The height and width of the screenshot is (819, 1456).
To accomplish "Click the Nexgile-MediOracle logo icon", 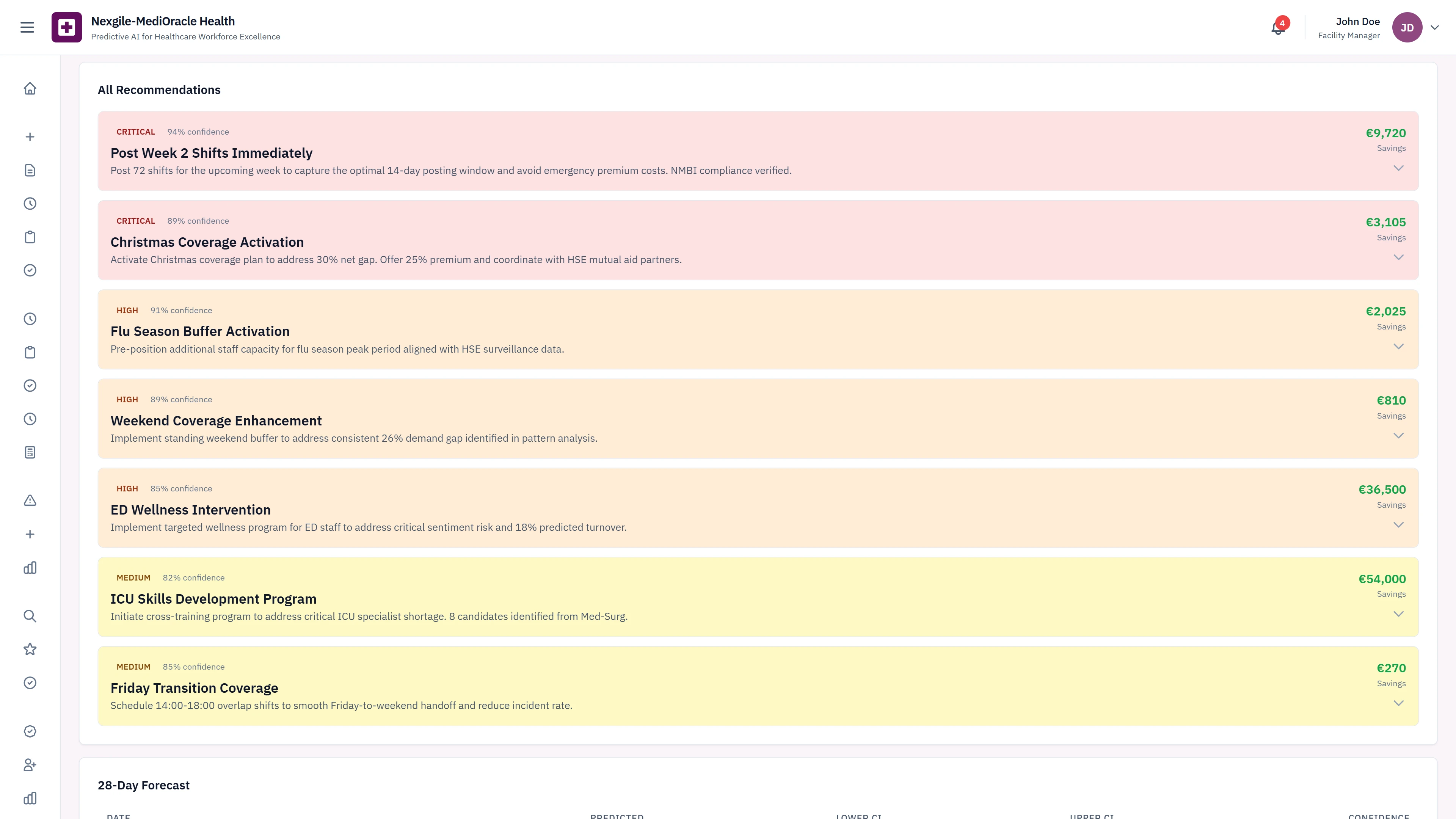I will pos(67,27).
